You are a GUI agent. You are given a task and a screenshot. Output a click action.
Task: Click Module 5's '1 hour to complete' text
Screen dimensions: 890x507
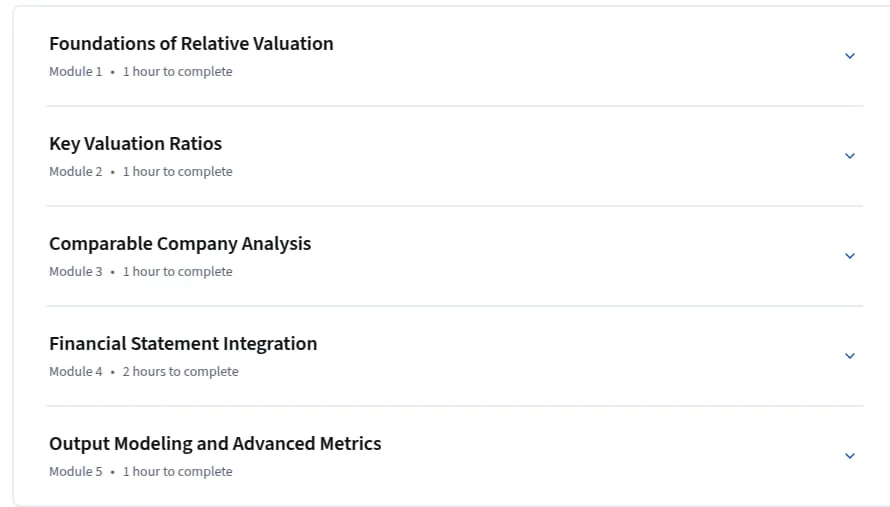coord(178,471)
